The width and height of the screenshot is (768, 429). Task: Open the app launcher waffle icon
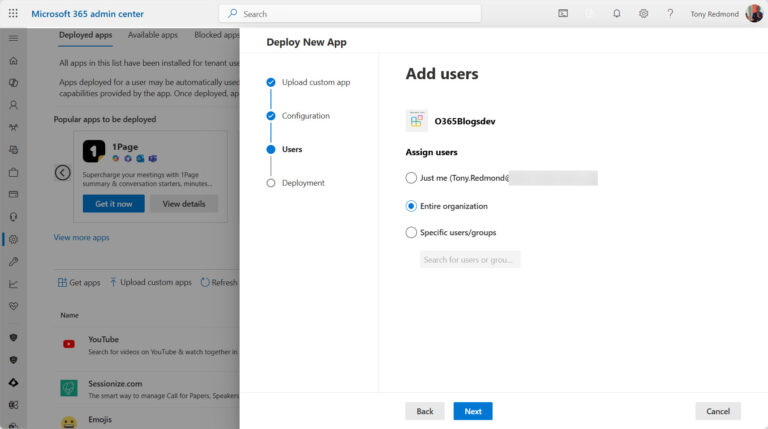pos(13,14)
